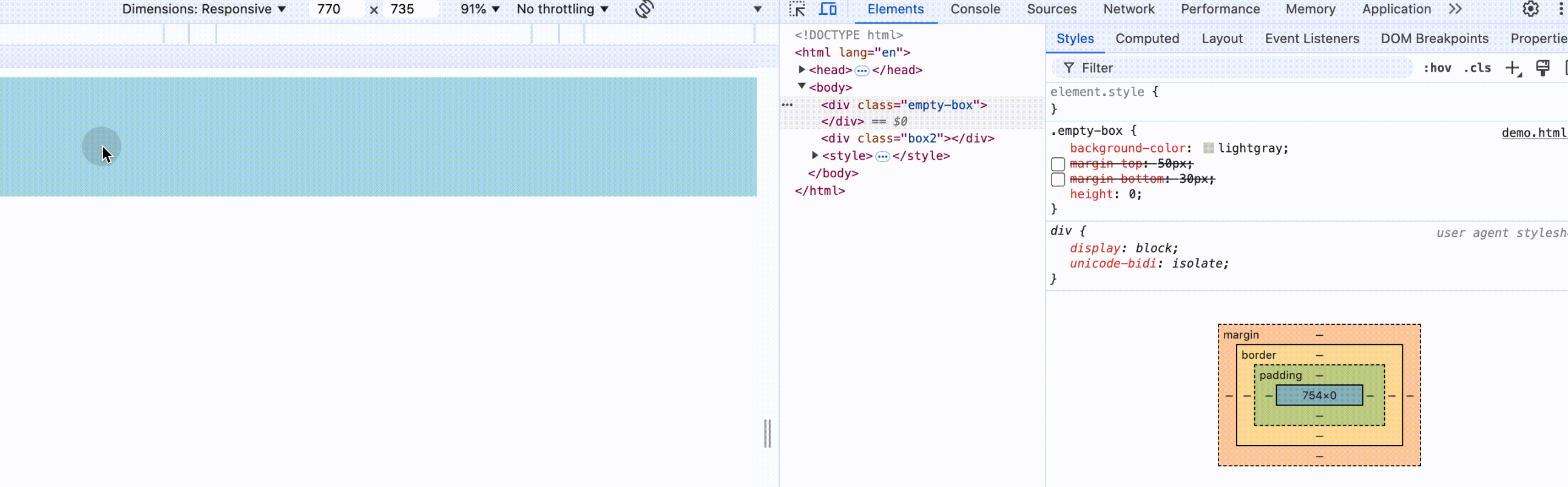Show more DevTools tabs chevron
This screenshot has height=487, width=1568.
click(1455, 9)
